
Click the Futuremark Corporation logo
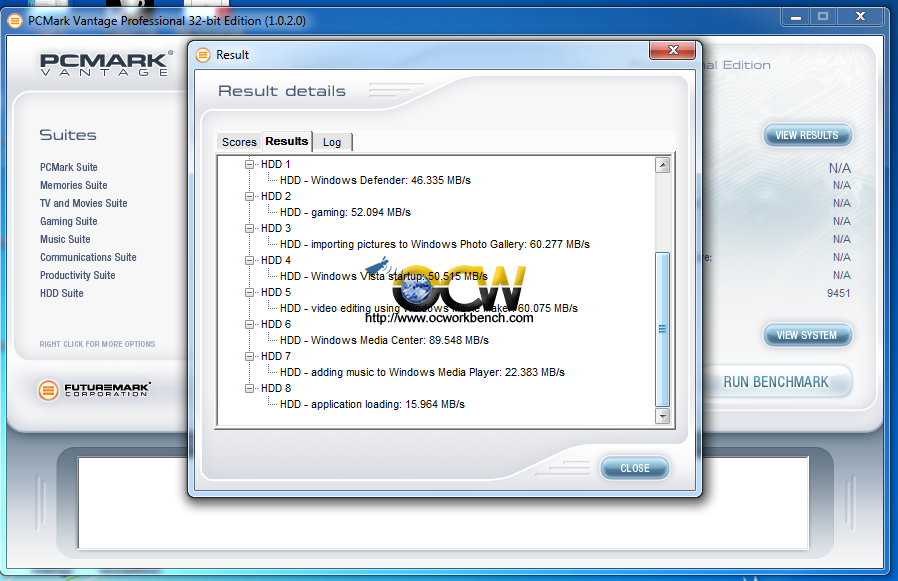94,390
